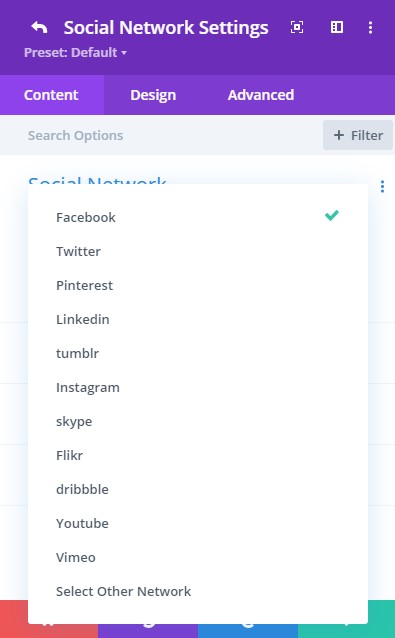Select Facebook from the network list
This screenshot has width=395, height=638.
click(198, 217)
